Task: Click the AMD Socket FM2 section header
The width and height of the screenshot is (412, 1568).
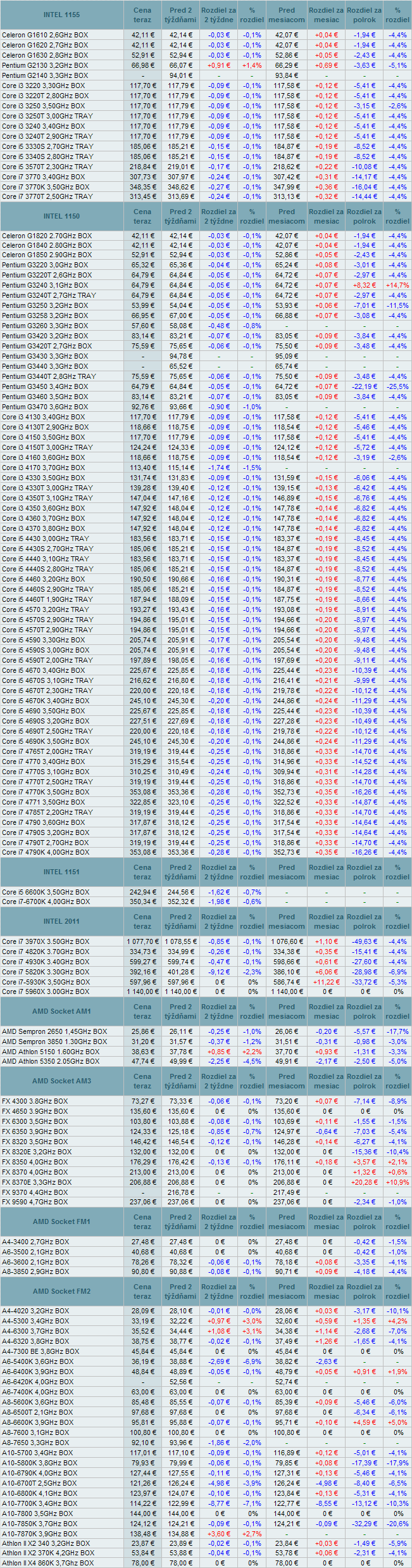Action: pos(61,1291)
